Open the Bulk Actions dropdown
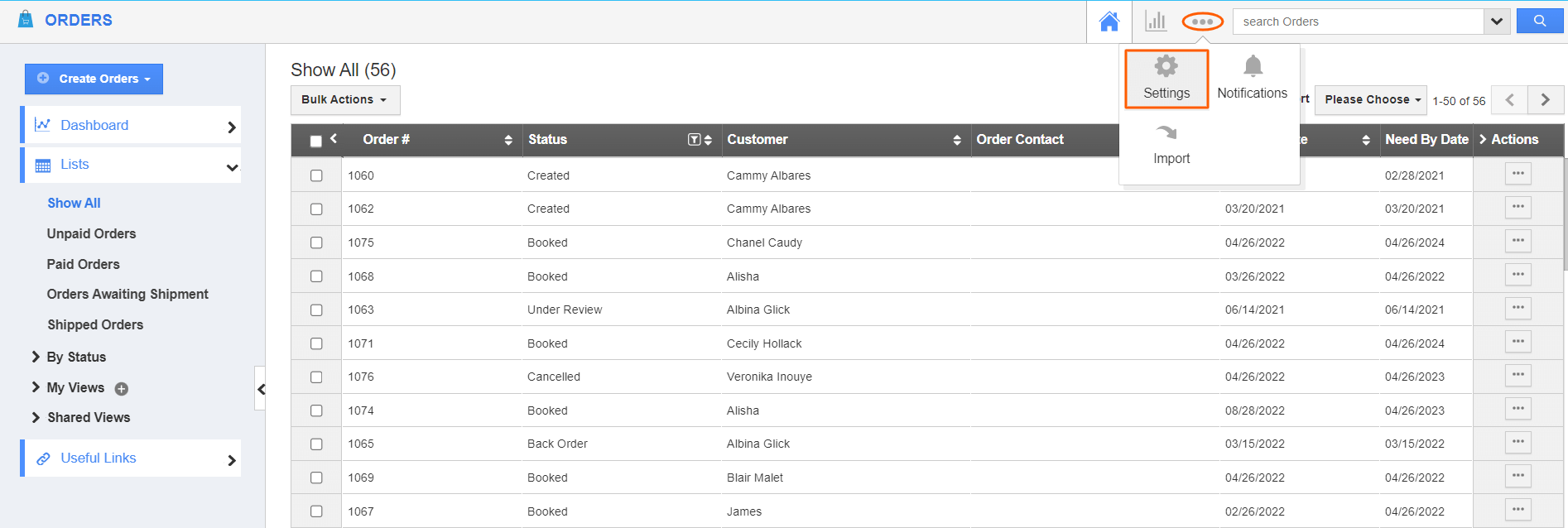 (344, 100)
